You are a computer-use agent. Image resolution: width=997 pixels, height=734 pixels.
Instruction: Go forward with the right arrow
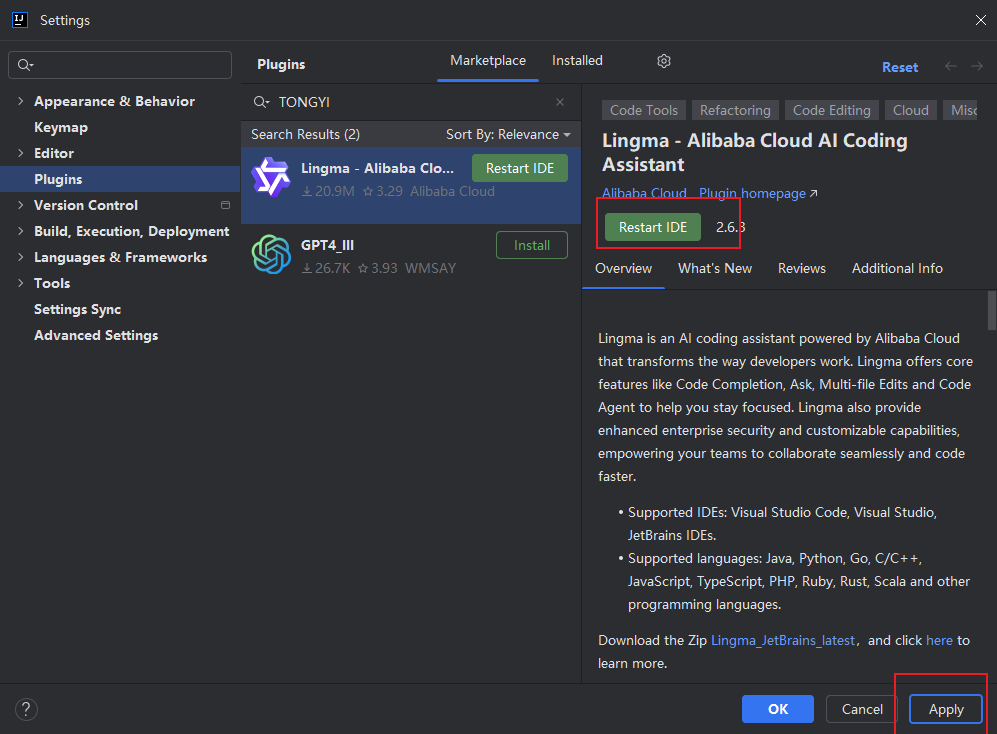click(977, 66)
